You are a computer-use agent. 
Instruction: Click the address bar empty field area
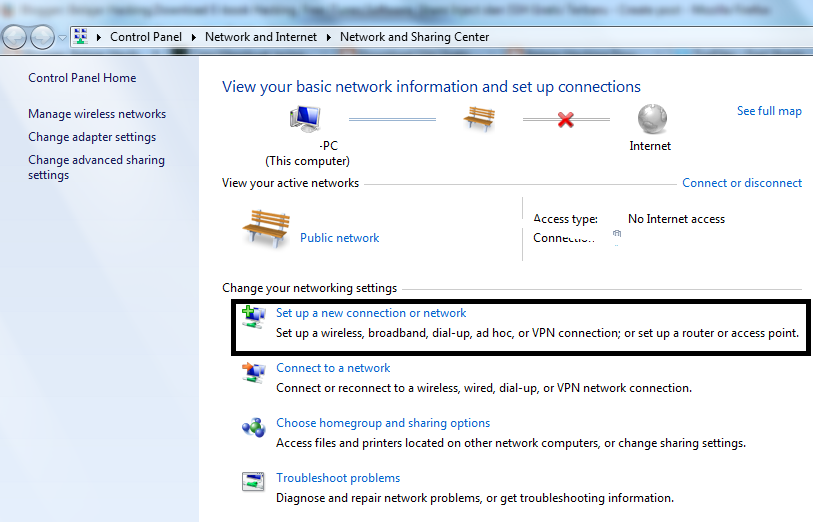651,37
